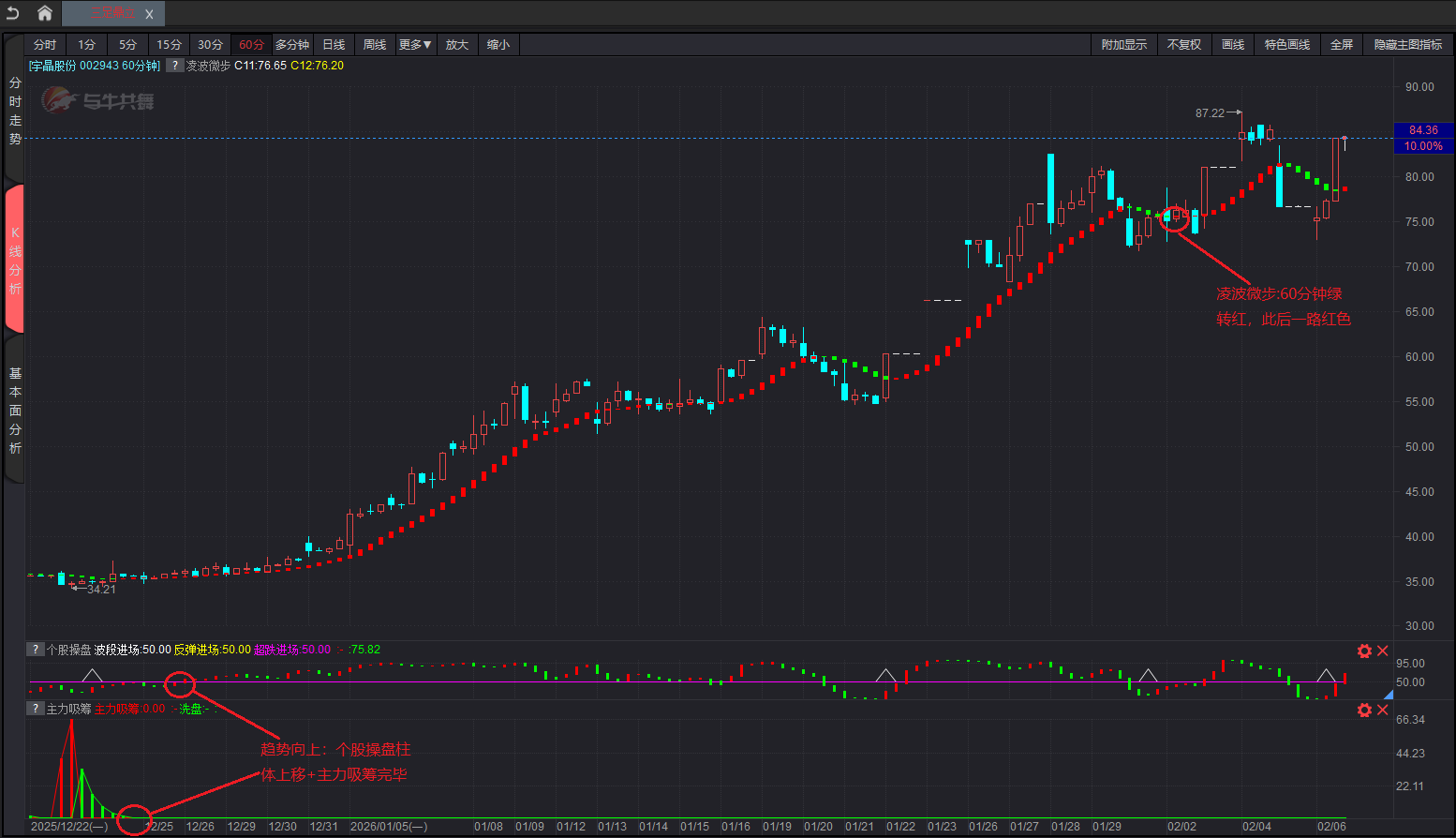Open the 附加显示 options menu
This screenshot has height=838, width=1456.
point(1123,45)
